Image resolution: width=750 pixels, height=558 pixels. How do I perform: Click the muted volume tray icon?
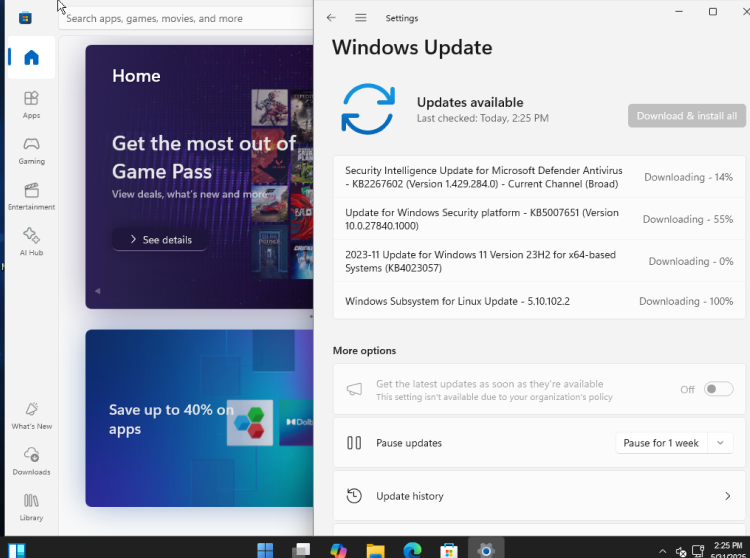(x=681, y=551)
